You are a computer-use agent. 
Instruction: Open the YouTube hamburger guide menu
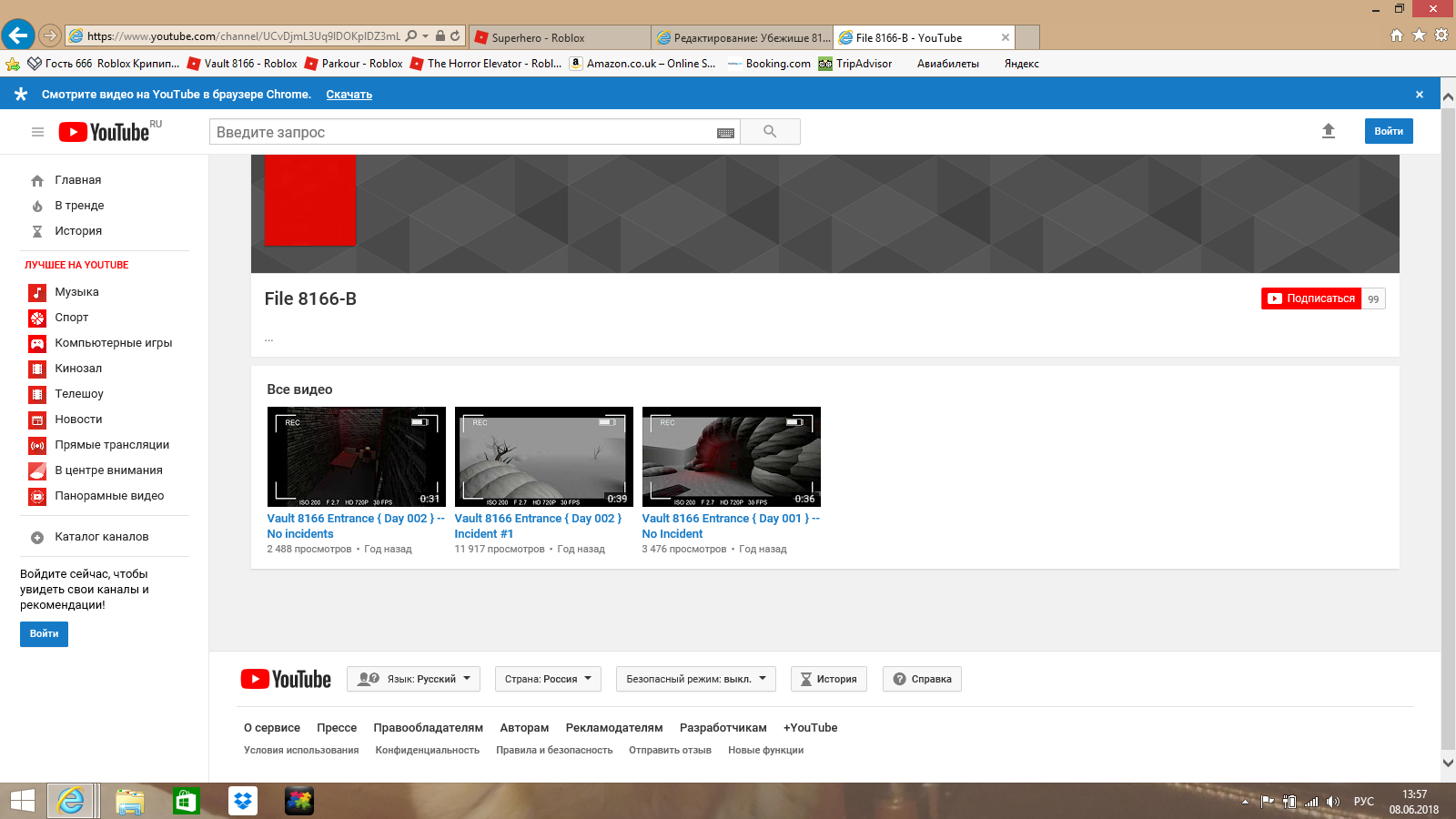tap(37, 132)
